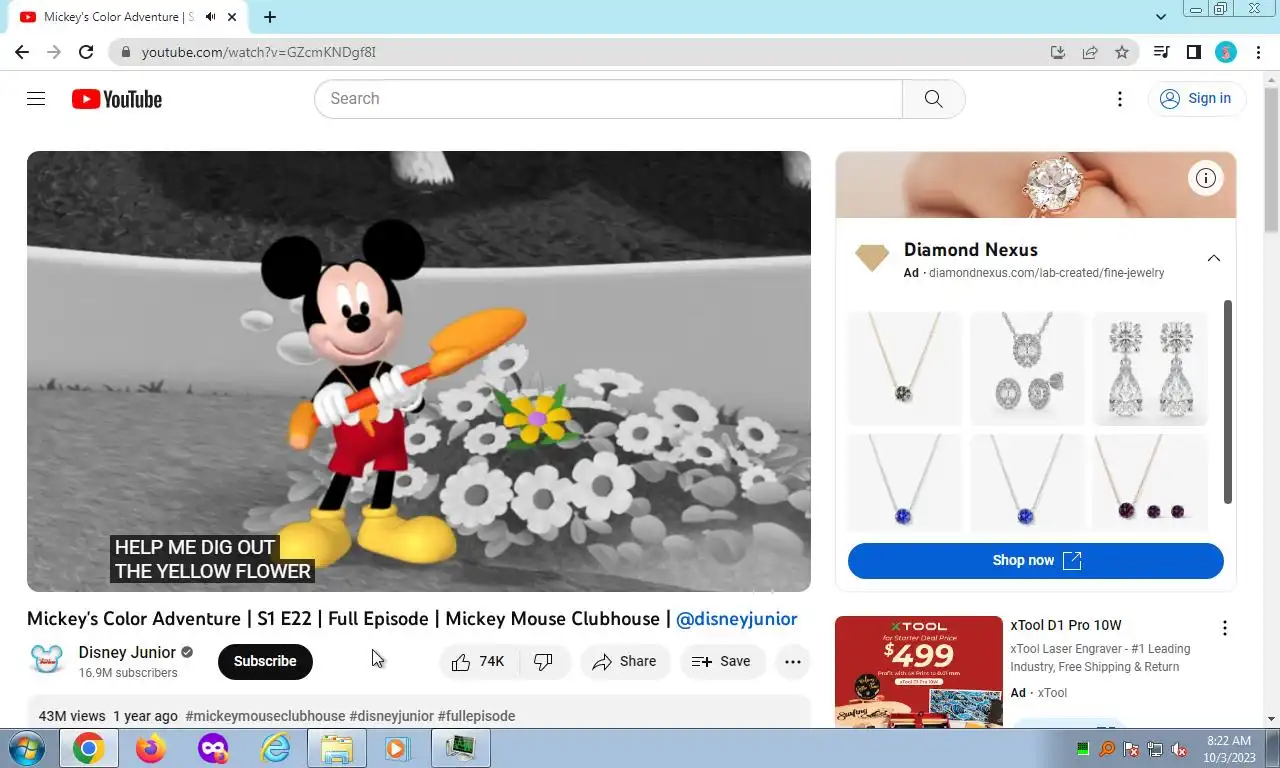Go forward with the browser forward arrow

click(x=54, y=52)
